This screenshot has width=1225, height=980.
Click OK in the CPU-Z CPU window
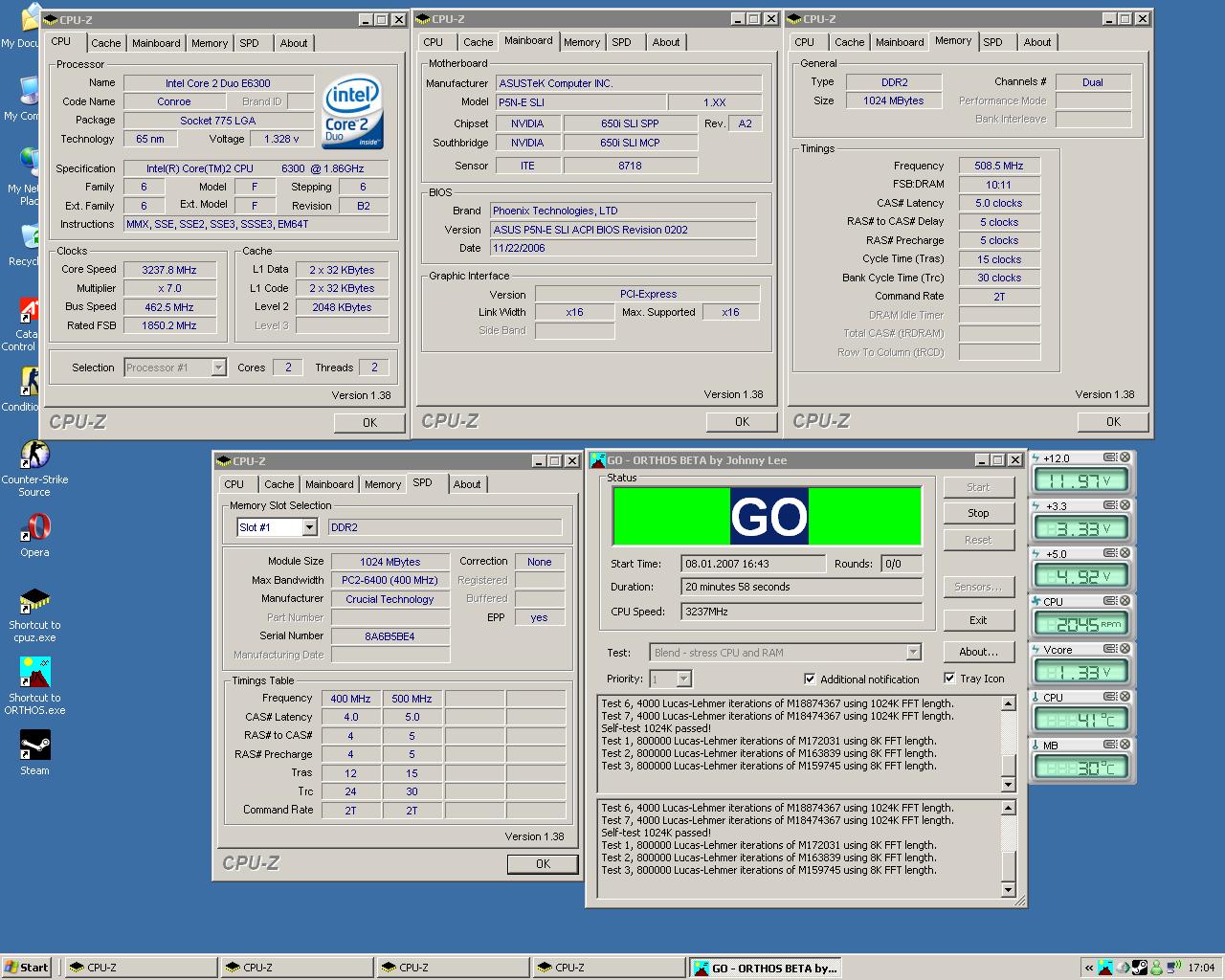[x=369, y=422]
